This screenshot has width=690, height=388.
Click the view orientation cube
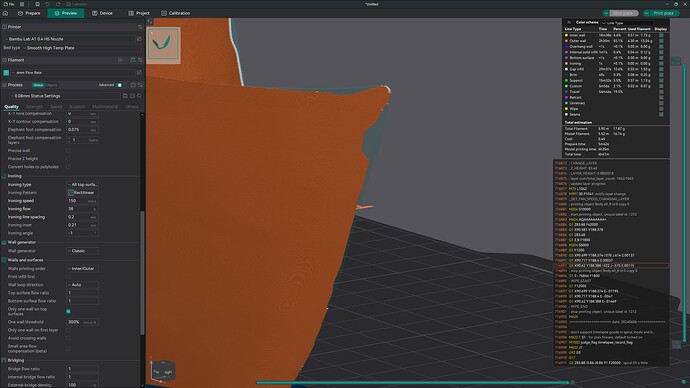click(x=163, y=371)
